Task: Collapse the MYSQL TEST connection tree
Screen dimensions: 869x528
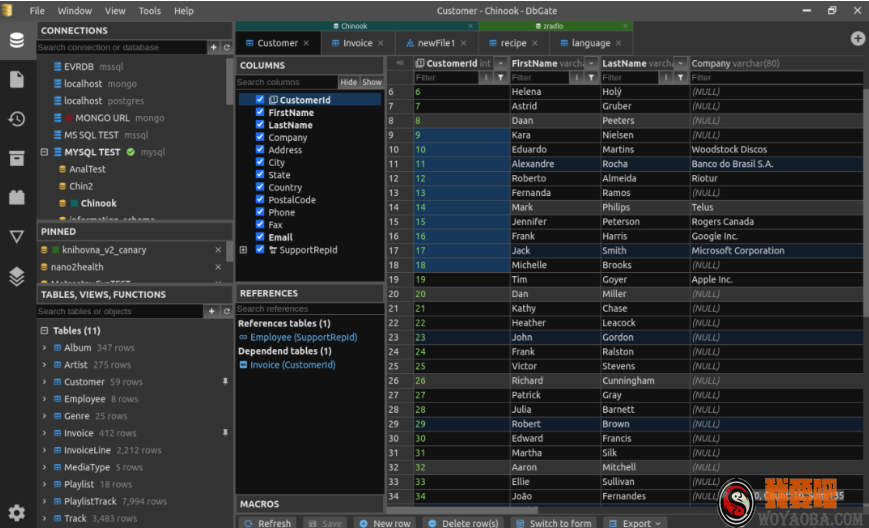Action: click(x=44, y=152)
